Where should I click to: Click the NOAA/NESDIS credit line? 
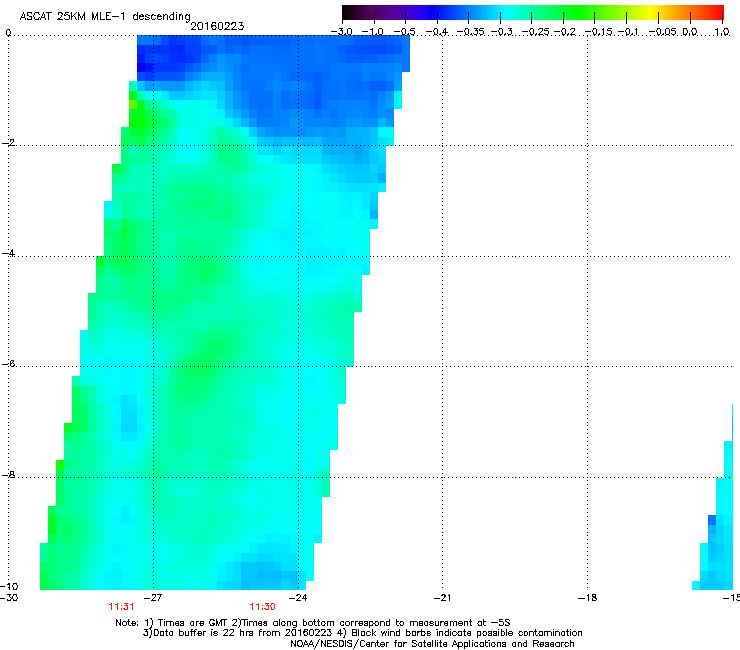(432, 644)
